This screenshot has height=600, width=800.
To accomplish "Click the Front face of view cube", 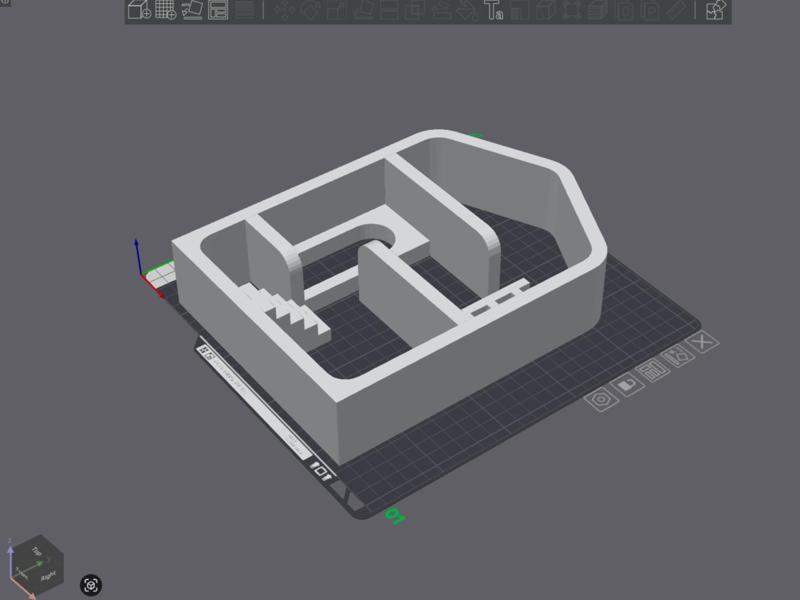I will 23,574.
